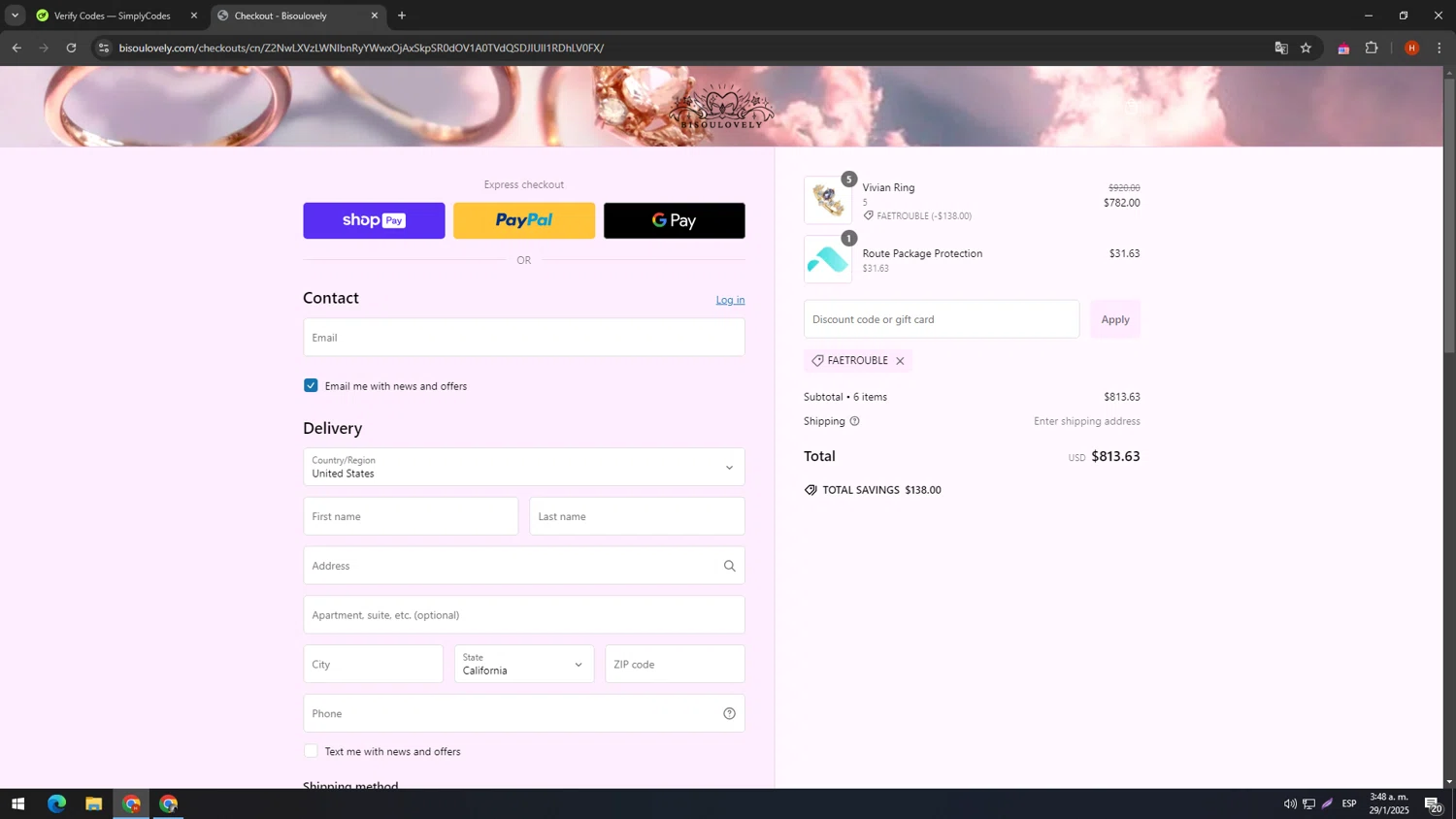Open the notifications center icon
The width and height of the screenshot is (1456, 819).
(x=1433, y=803)
